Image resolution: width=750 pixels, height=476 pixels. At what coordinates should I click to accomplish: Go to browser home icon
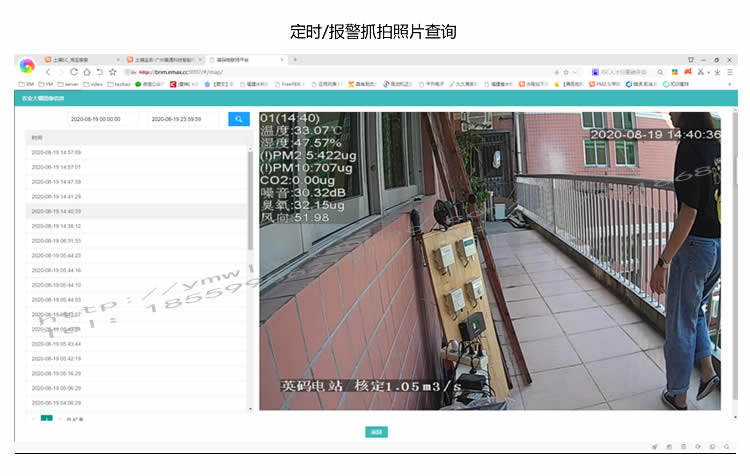pos(87,72)
